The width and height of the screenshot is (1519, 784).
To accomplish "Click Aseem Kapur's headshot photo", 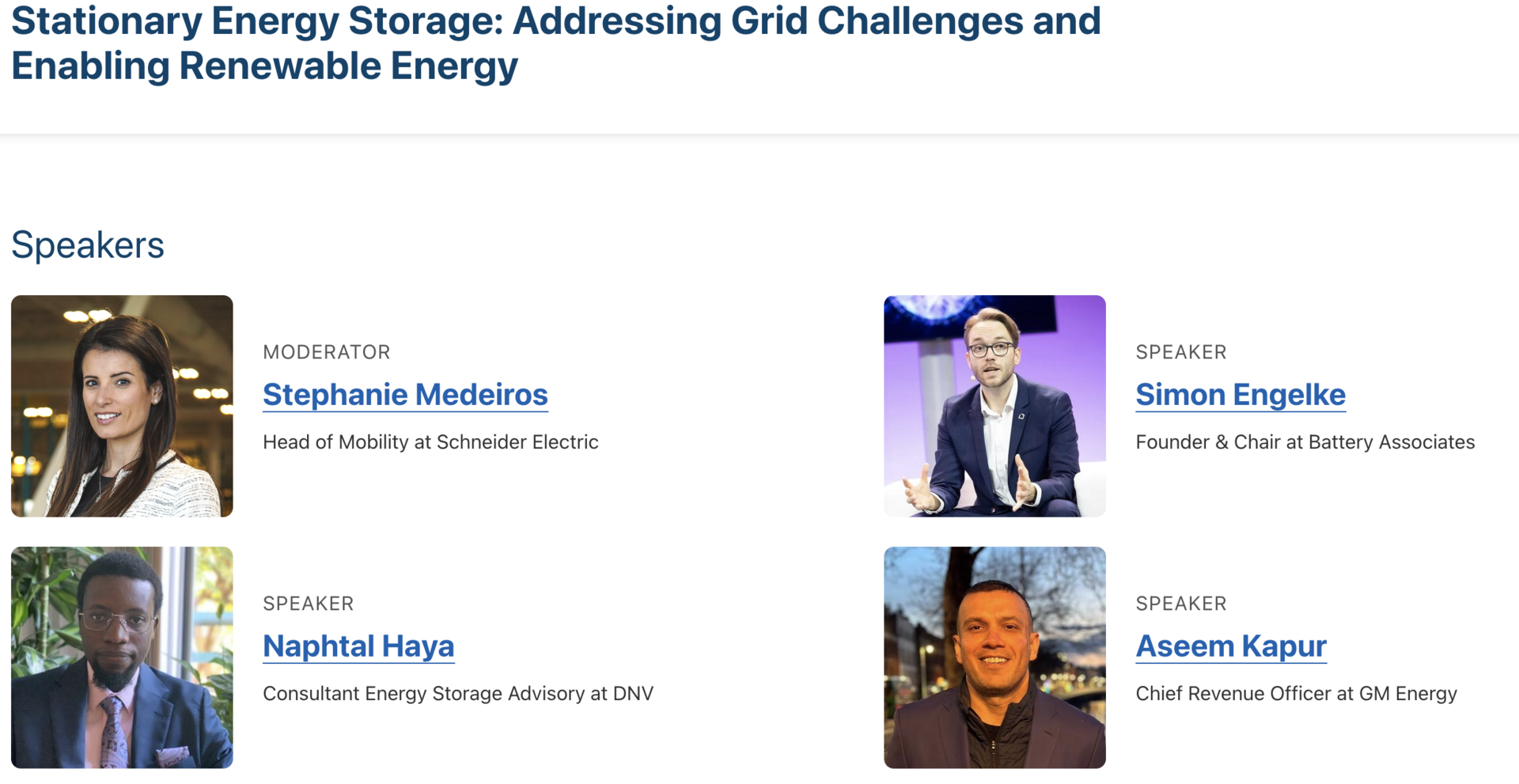I will click(x=994, y=657).
